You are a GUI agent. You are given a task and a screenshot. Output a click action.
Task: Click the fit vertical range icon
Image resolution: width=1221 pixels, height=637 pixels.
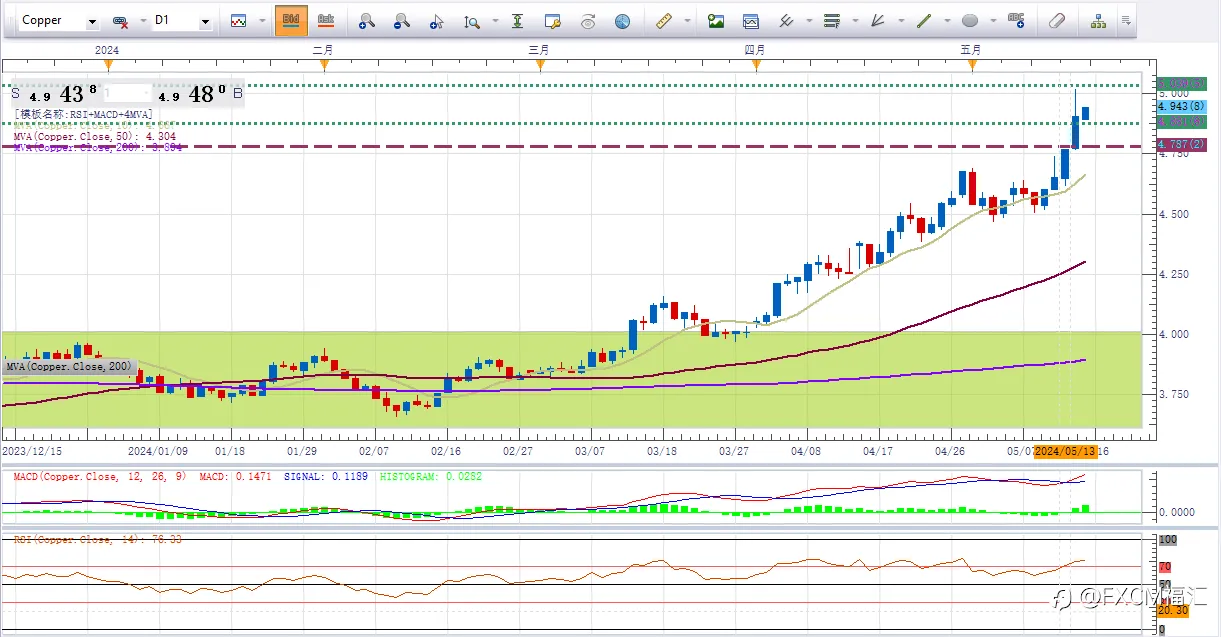tap(517, 21)
